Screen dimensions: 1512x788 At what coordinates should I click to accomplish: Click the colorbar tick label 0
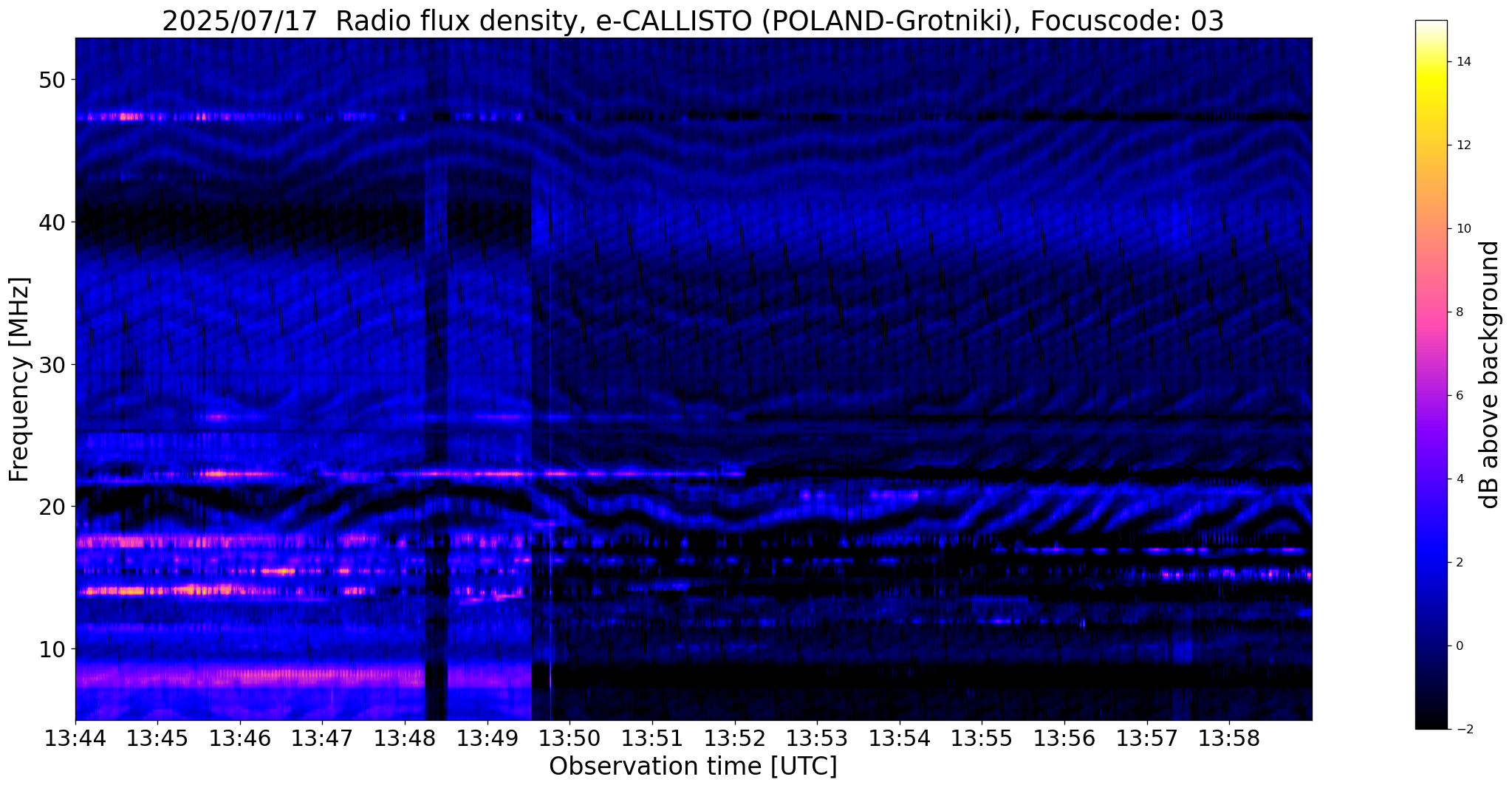pos(1460,646)
